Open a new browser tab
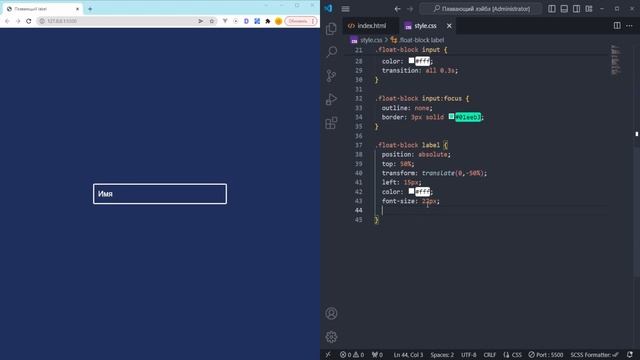 coord(90,9)
